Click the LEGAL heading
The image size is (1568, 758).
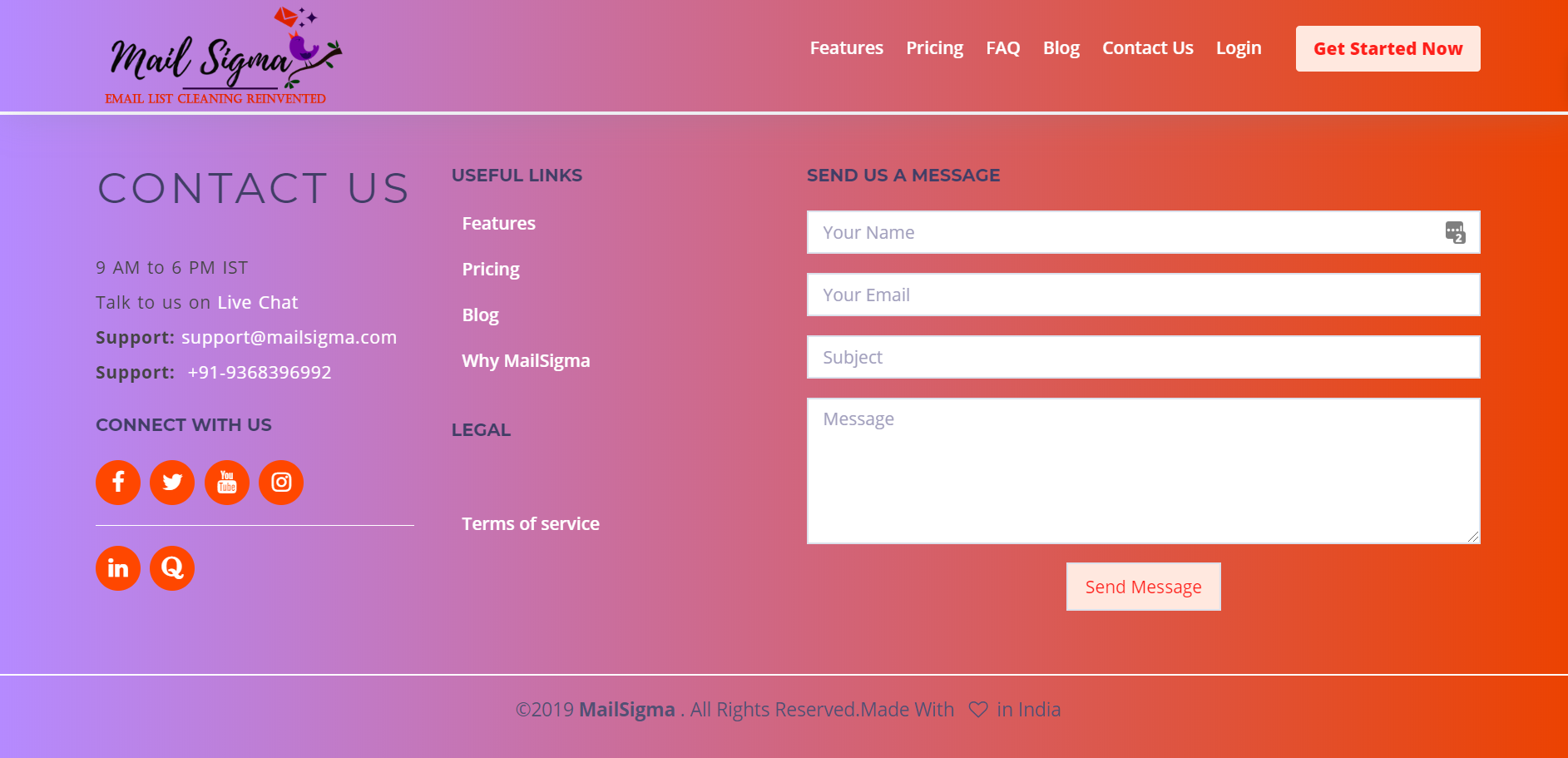click(x=482, y=430)
